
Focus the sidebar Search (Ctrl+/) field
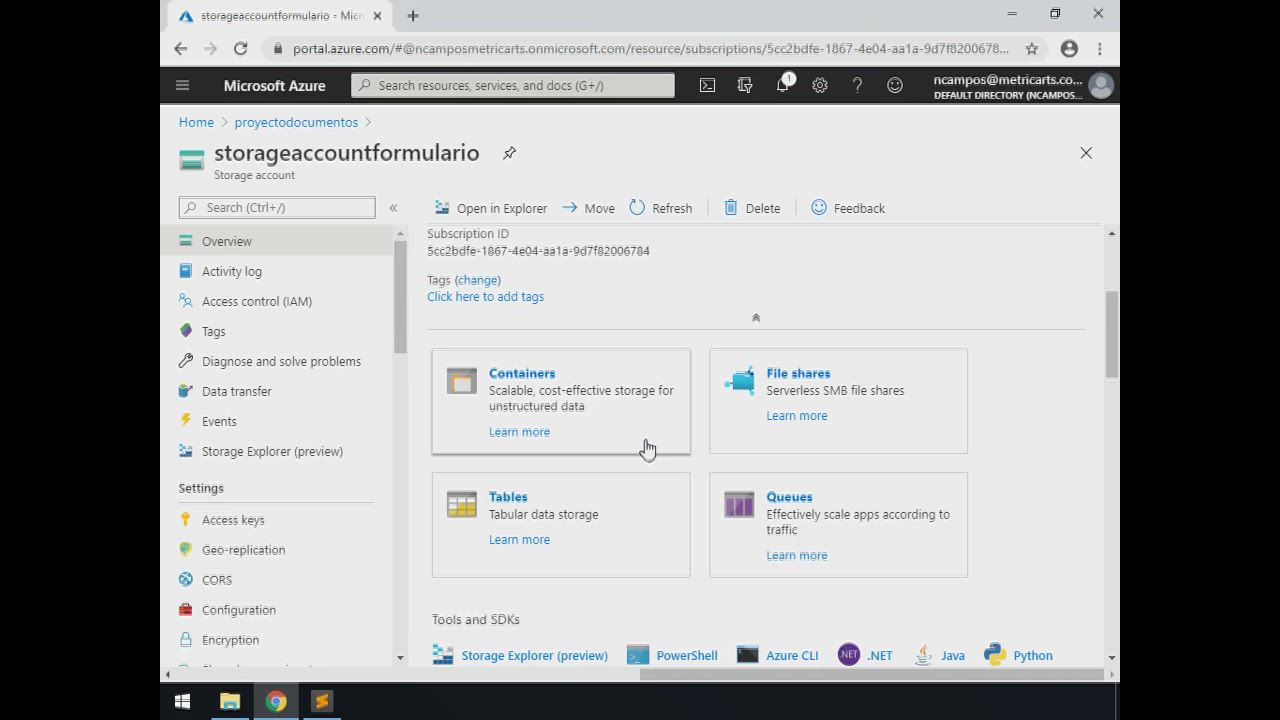point(277,208)
